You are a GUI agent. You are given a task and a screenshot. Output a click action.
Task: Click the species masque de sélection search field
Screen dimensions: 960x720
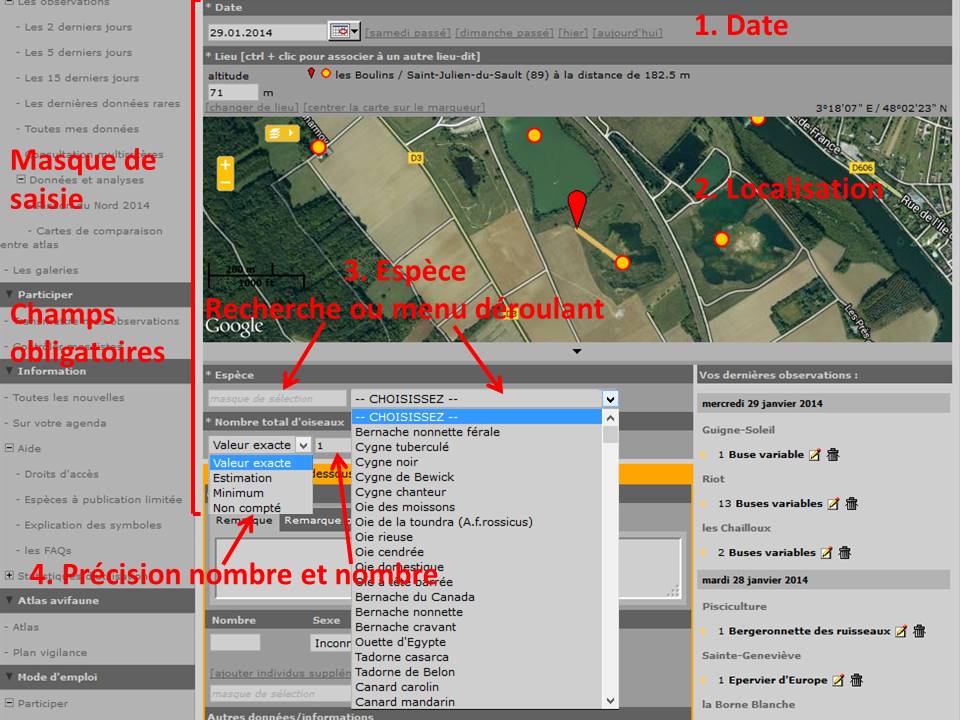click(277, 399)
